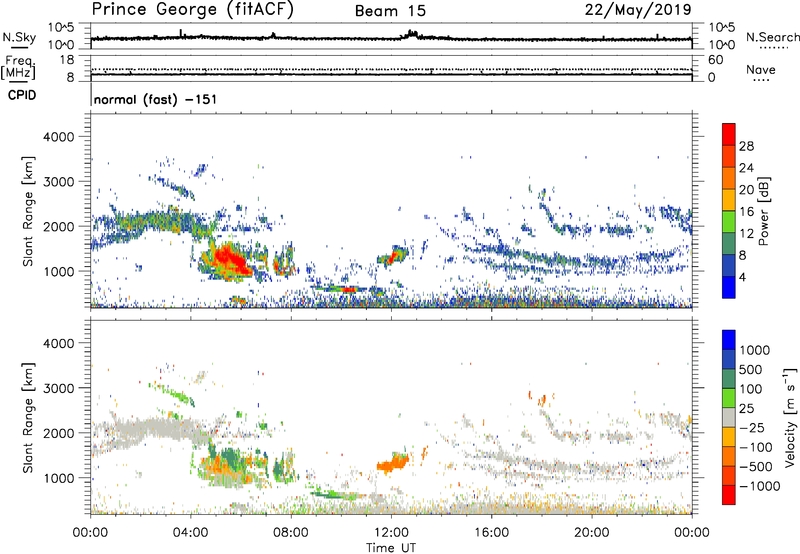This screenshot has height=554, width=800.
Task: Click the '3000' label on velocity panel
Action: coord(59,388)
